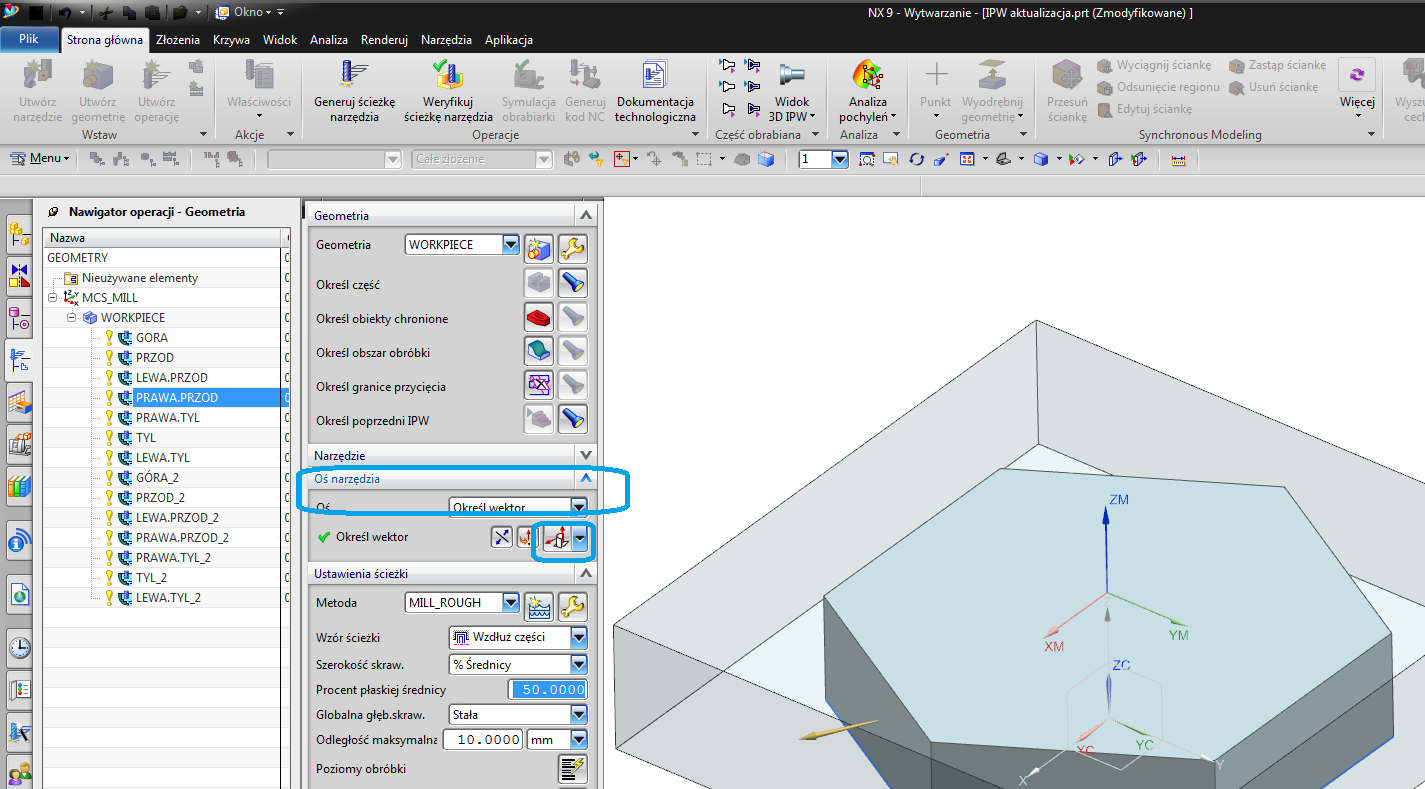Open vector type dropdown arrow
The image size is (1425, 789).
point(580,538)
